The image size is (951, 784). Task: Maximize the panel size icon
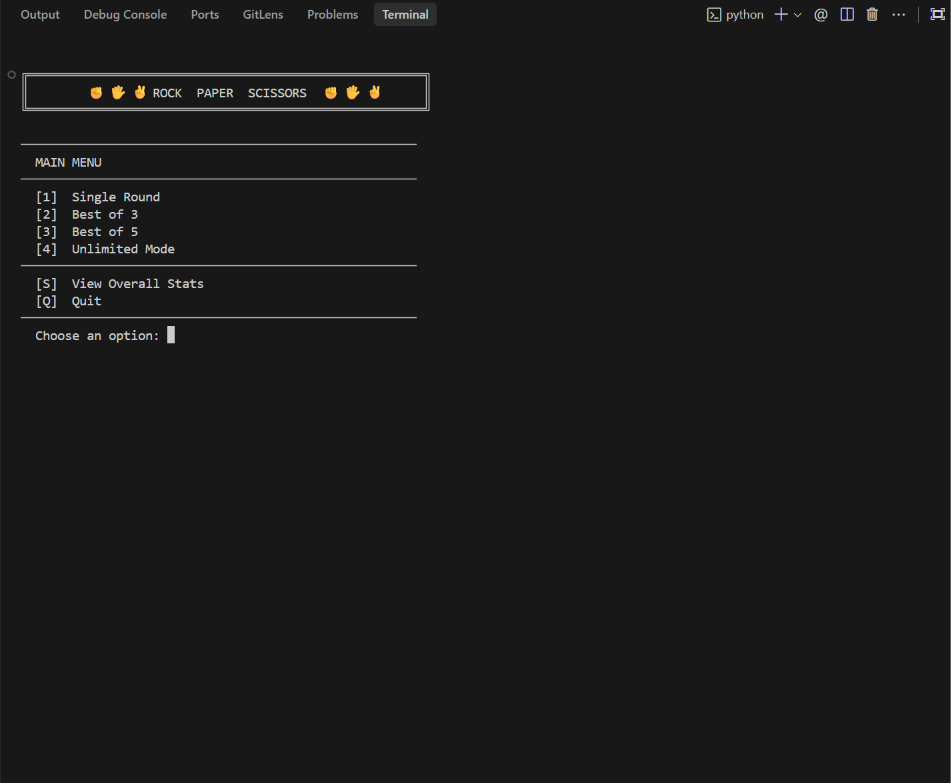tap(938, 15)
